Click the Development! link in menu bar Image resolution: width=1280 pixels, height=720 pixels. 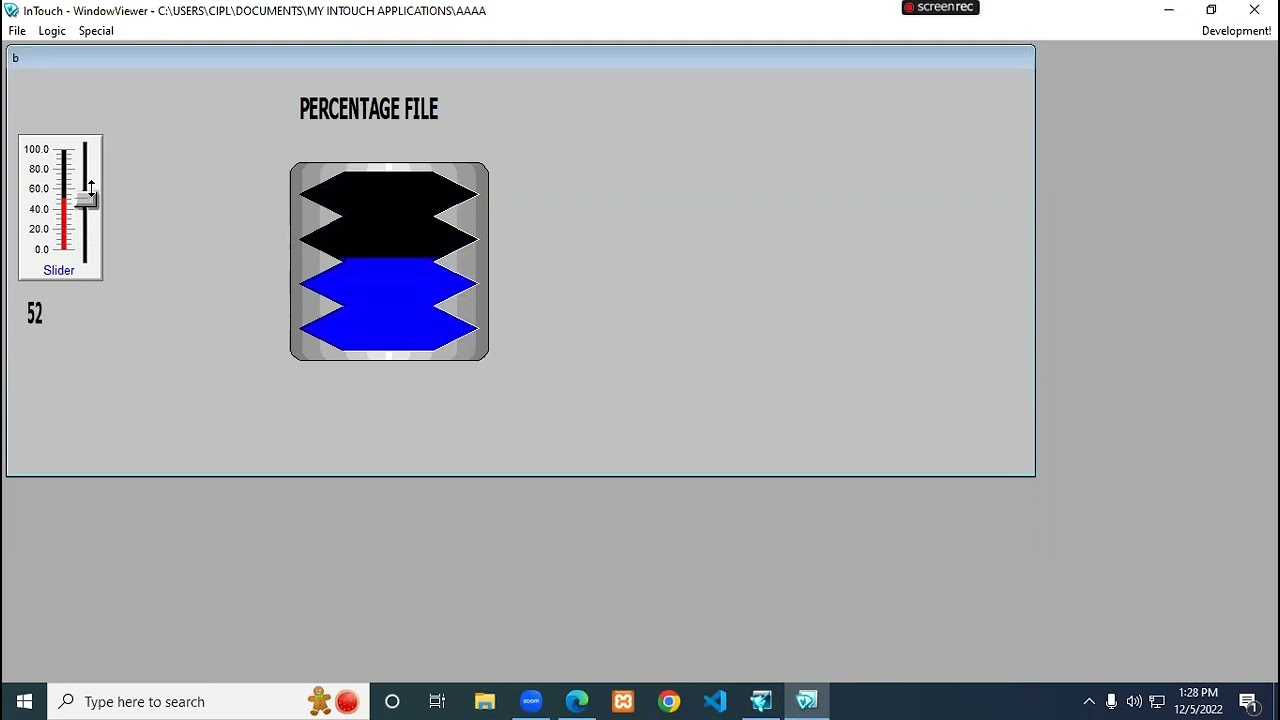(1236, 31)
